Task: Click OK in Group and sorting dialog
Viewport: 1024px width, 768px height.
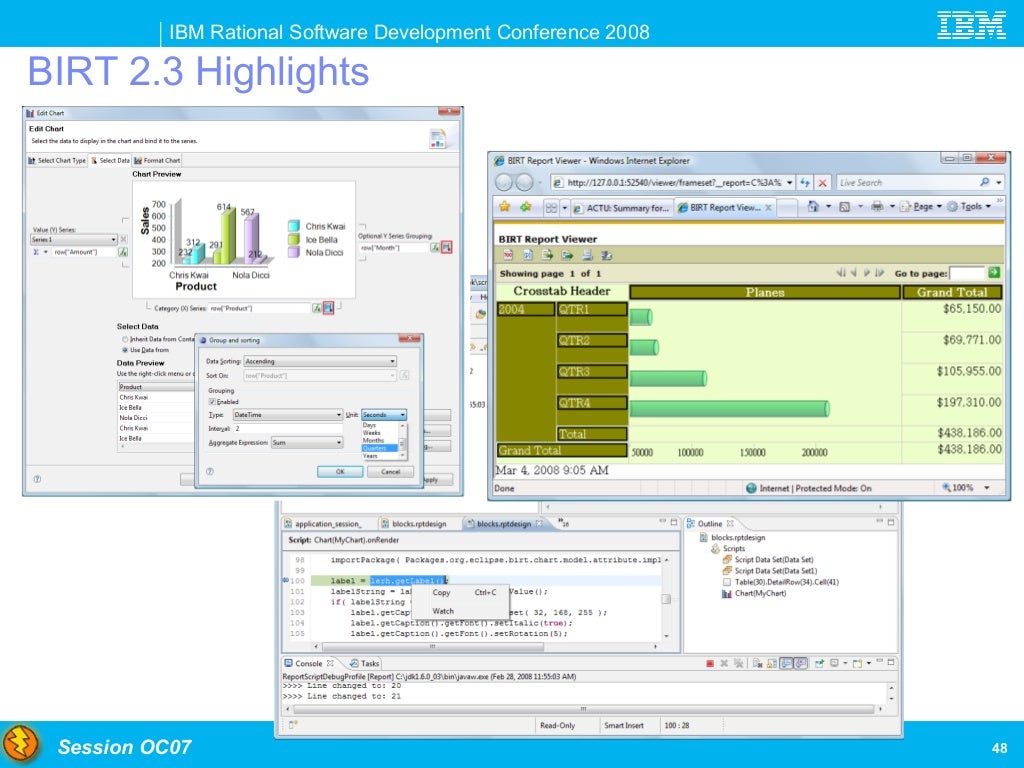Action: pyautogui.click(x=340, y=472)
